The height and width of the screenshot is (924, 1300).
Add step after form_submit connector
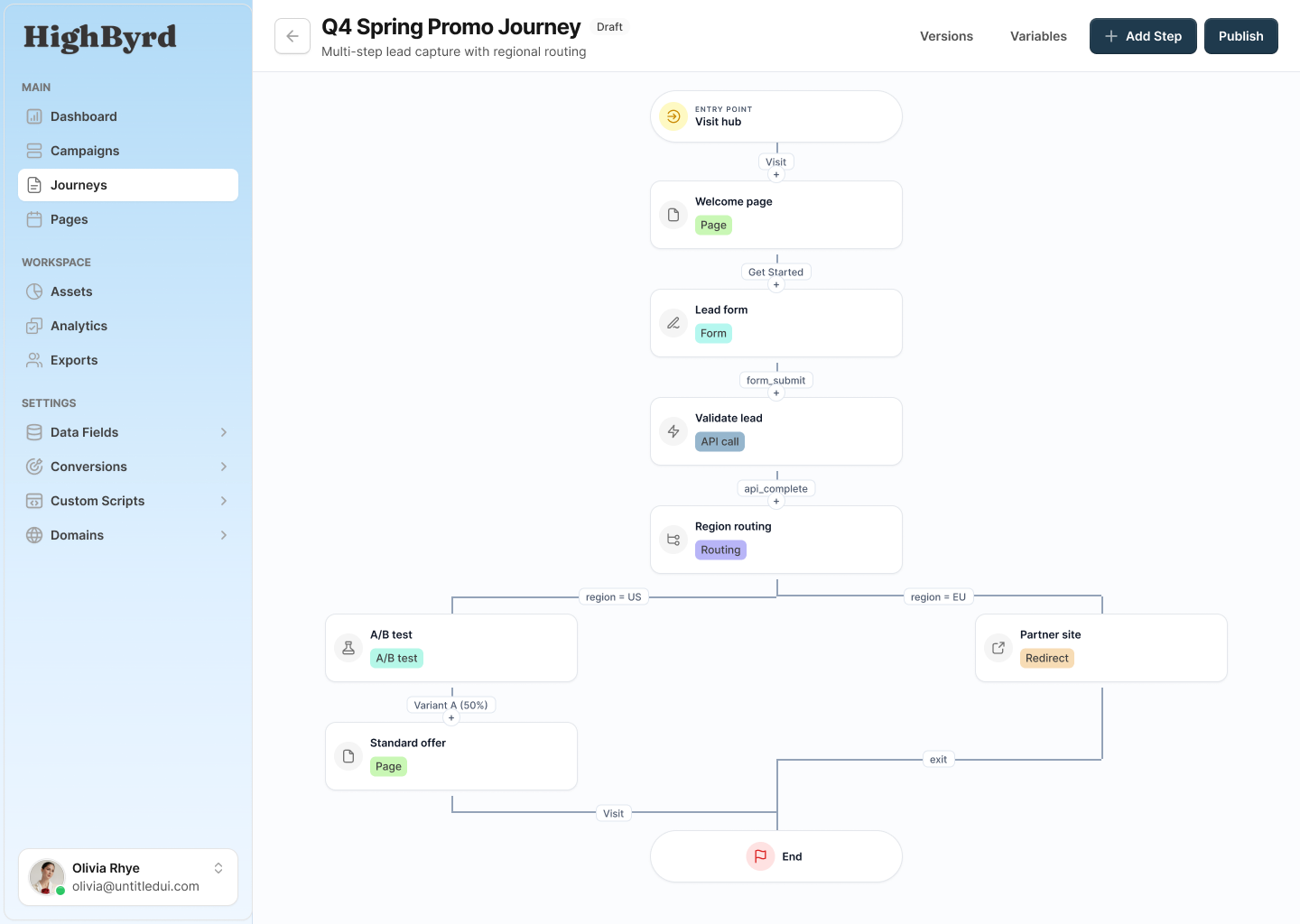click(776, 393)
